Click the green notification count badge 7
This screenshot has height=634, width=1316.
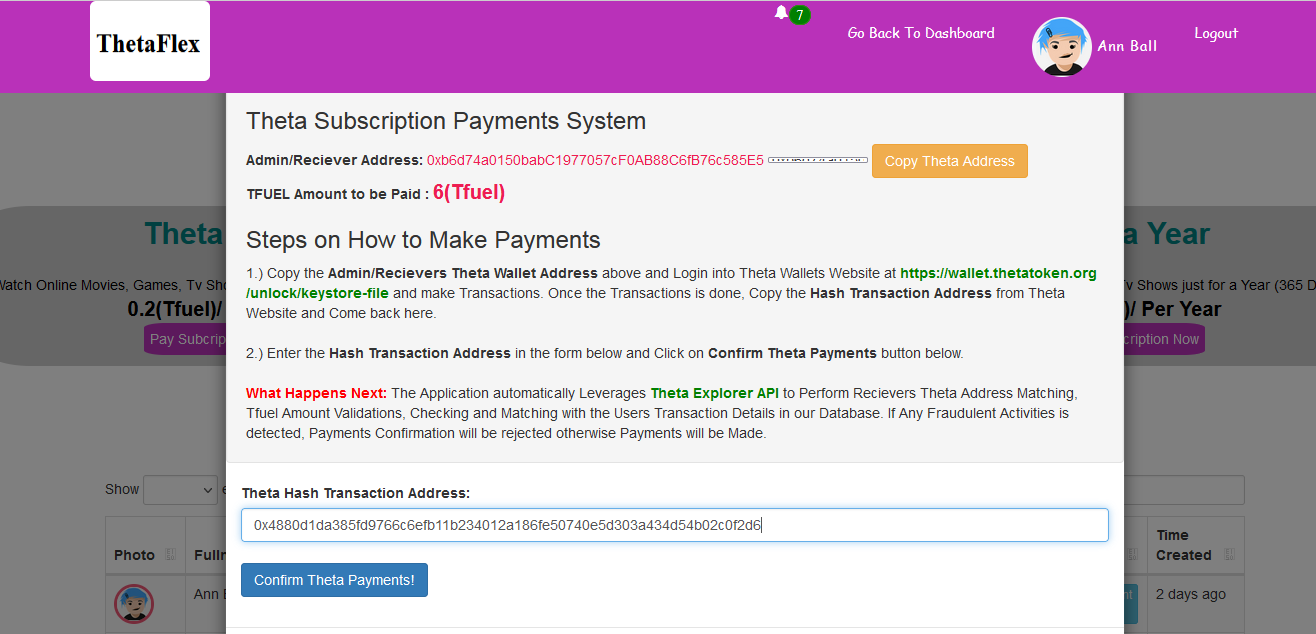[x=799, y=15]
